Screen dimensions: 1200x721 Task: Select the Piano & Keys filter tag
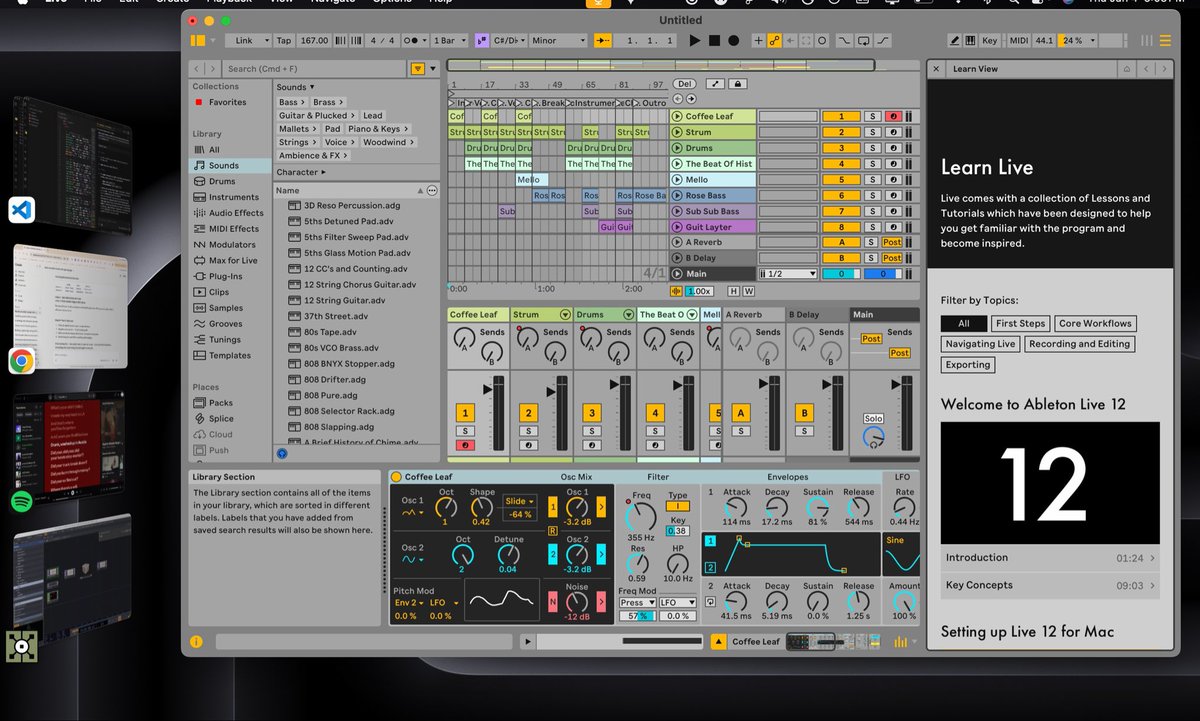point(377,129)
